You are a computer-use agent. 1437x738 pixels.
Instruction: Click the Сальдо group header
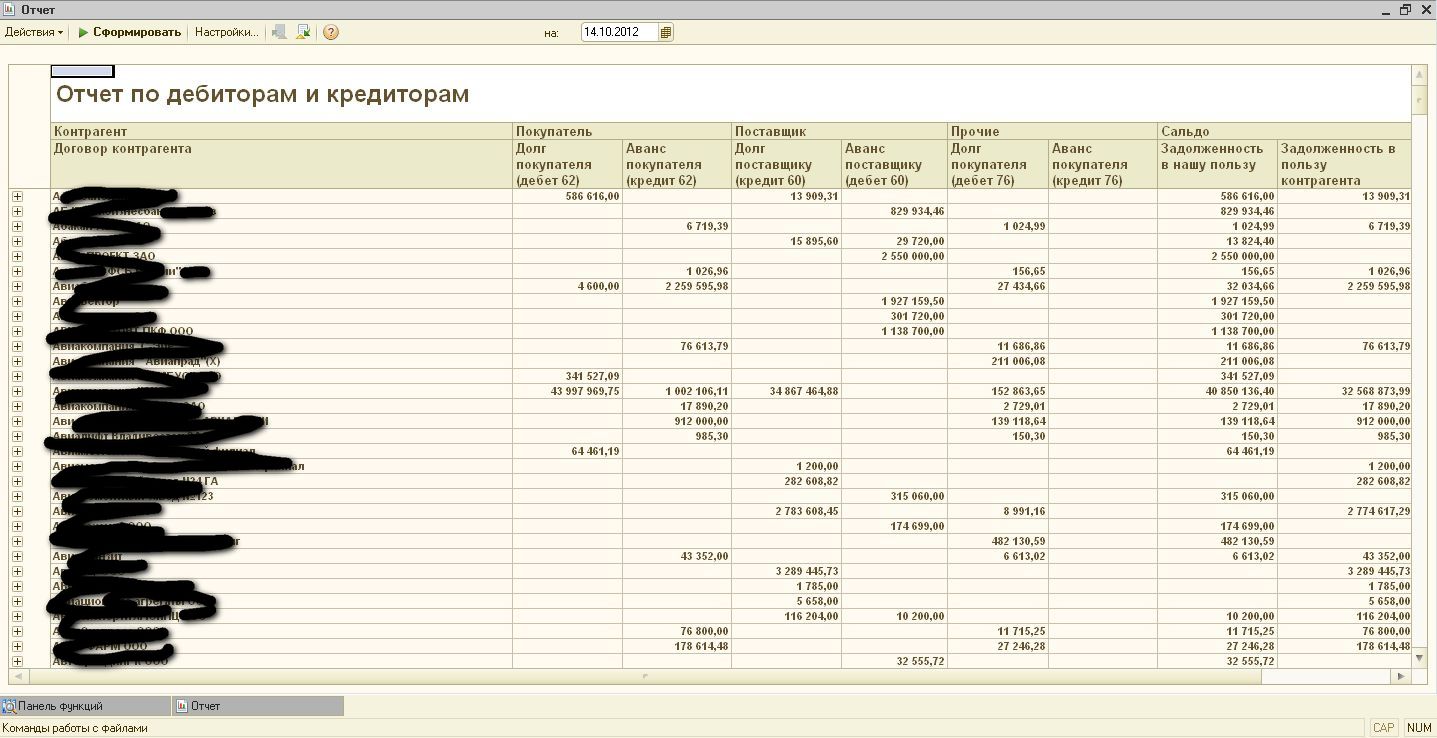(x=1285, y=131)
